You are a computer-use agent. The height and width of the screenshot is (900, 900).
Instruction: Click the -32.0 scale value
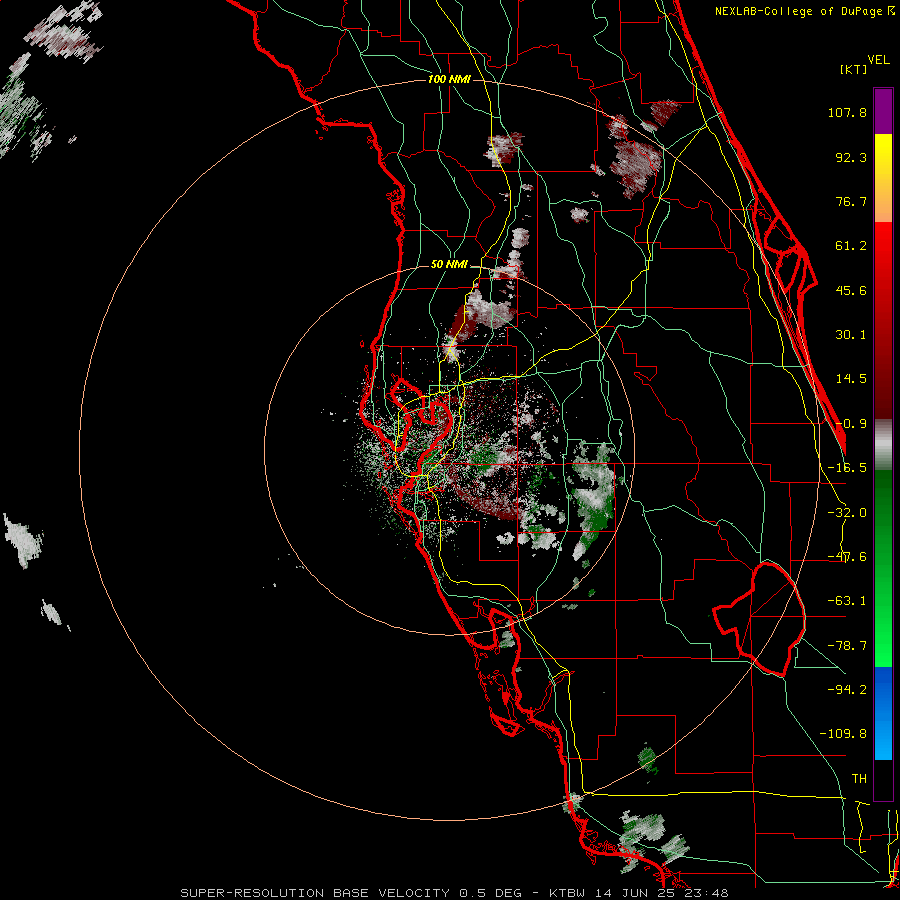847,513
